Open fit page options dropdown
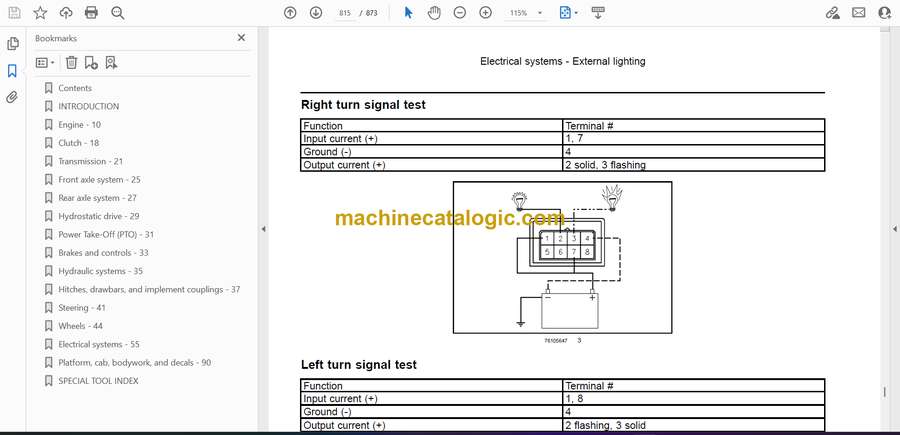The height and width of the screenshot is (435, 900). coord(569,13)
